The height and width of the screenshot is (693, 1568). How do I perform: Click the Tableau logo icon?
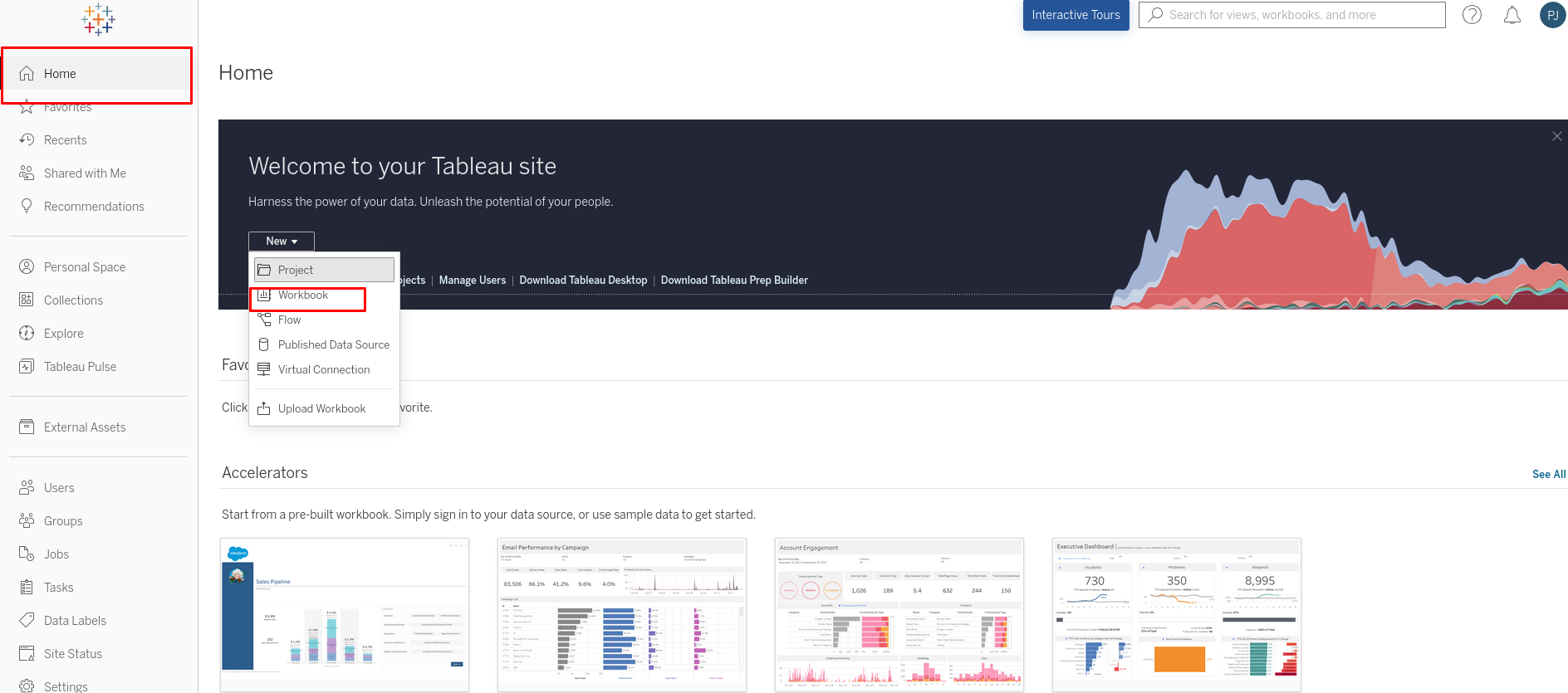tap(98, 19)
